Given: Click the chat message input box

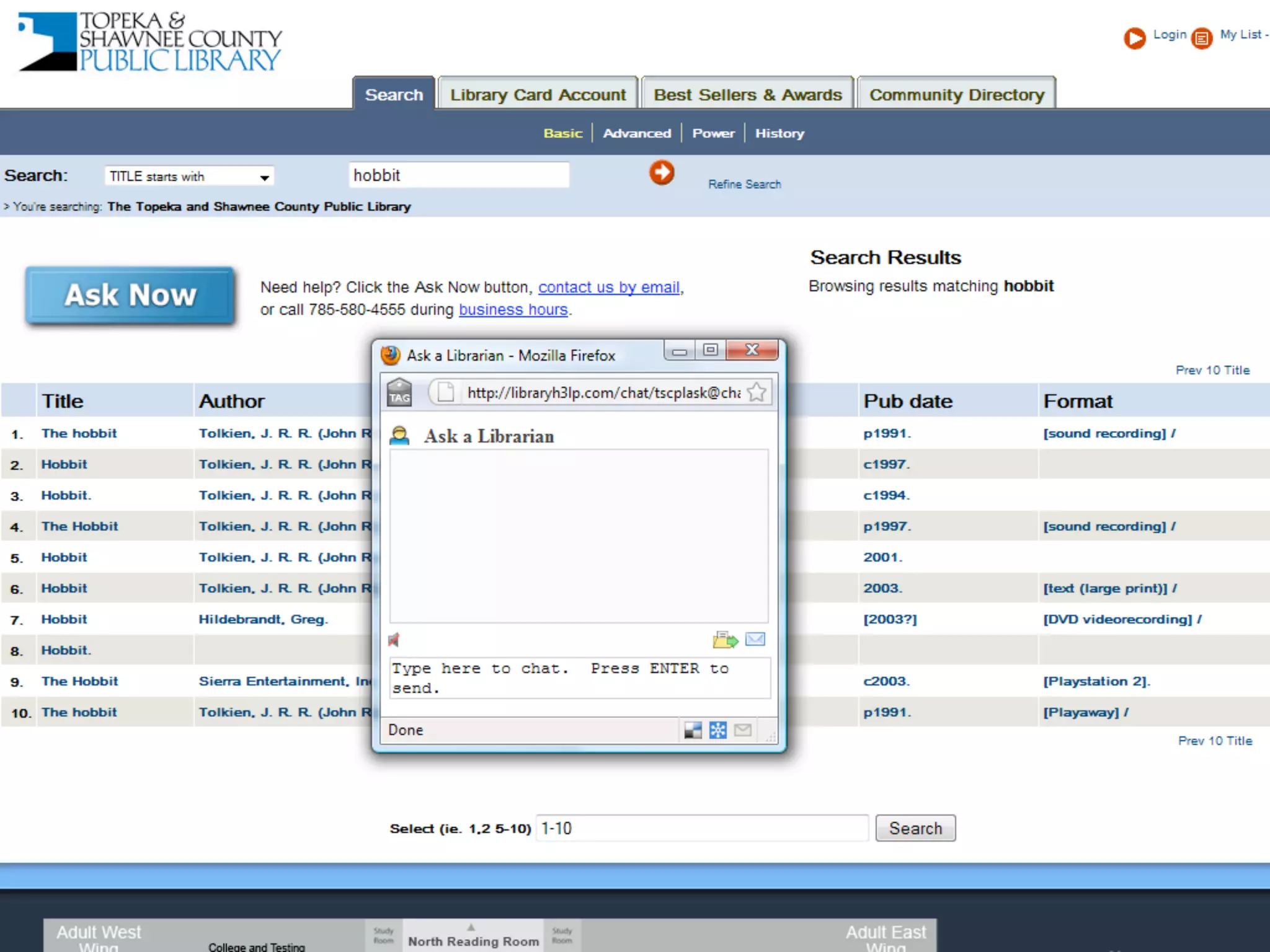Looking at the screenshot, I should coord(579,678).
